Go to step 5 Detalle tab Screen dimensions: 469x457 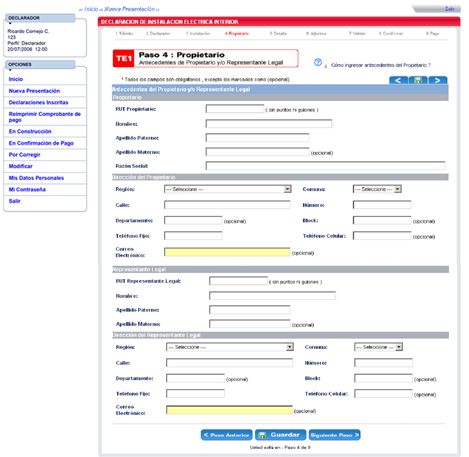(x=278, y=34)
